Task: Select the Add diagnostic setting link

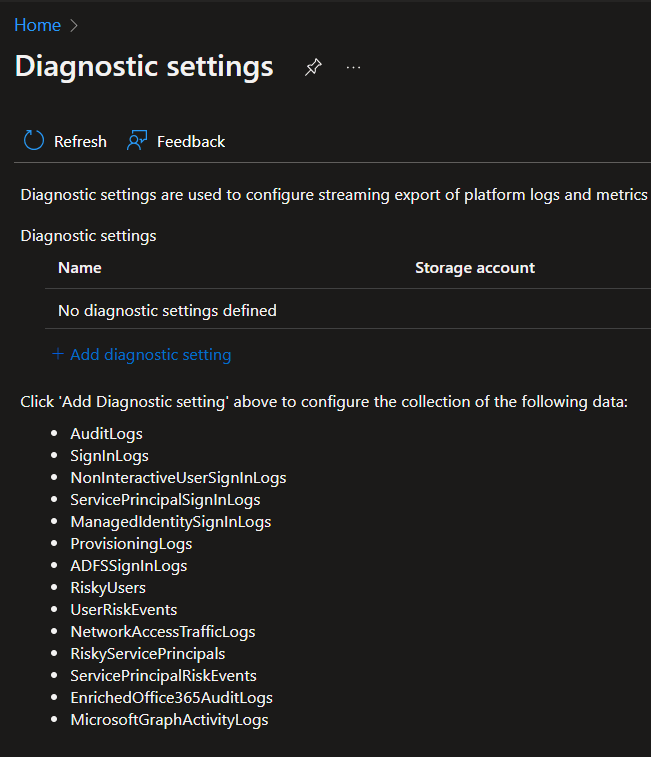Action: coord(150,355)
